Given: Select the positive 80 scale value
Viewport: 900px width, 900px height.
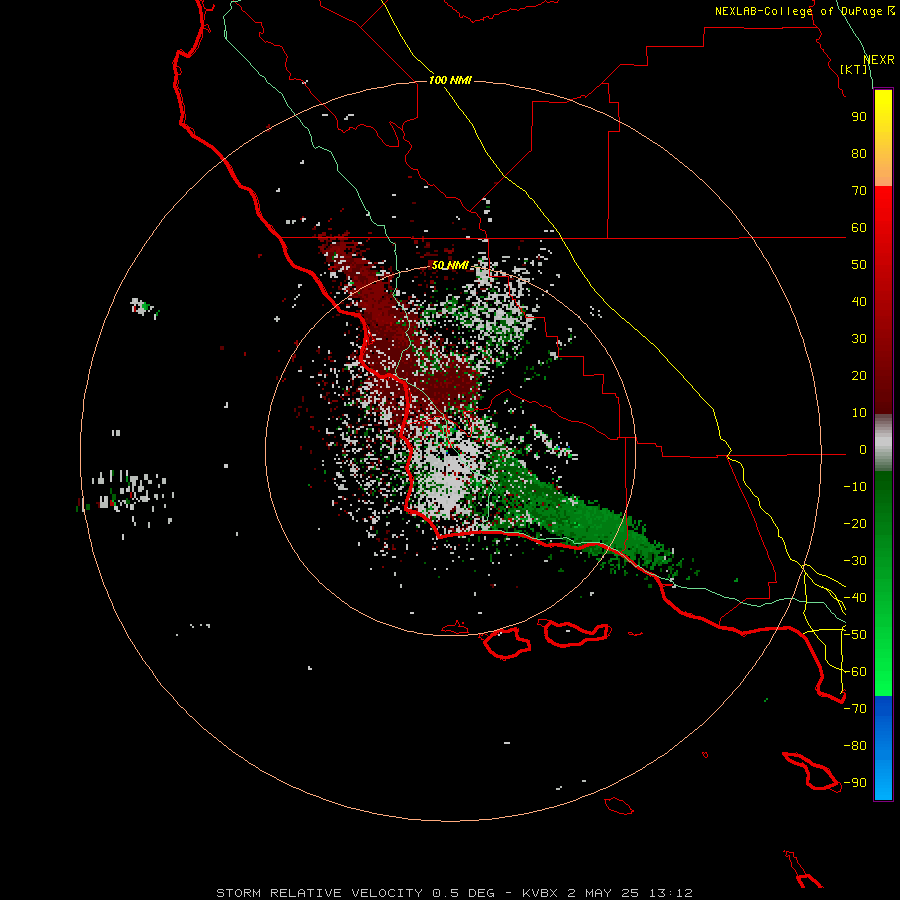Looking at the screenshot, I should coord(859,153).
